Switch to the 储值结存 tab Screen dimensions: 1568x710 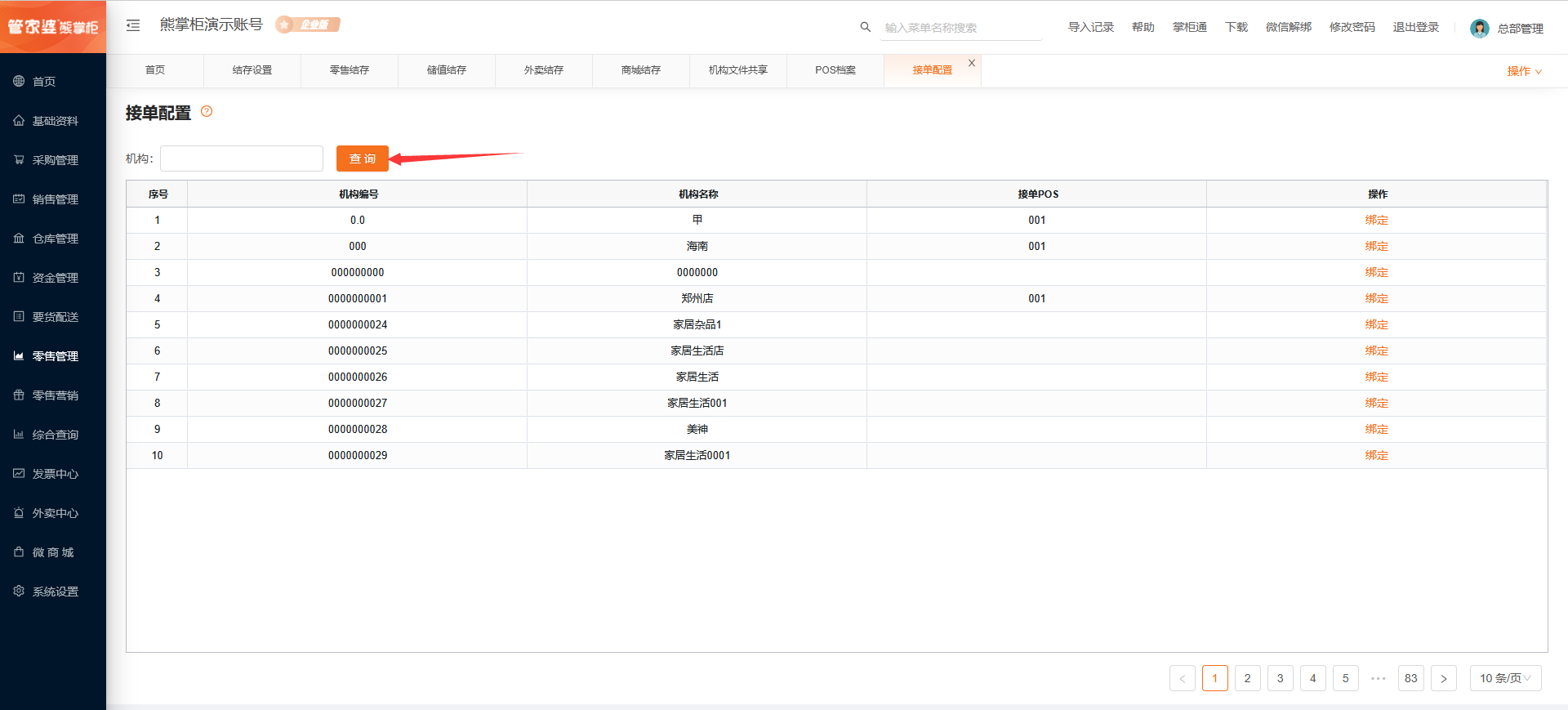pyautogui.click(x=447, y=70)
